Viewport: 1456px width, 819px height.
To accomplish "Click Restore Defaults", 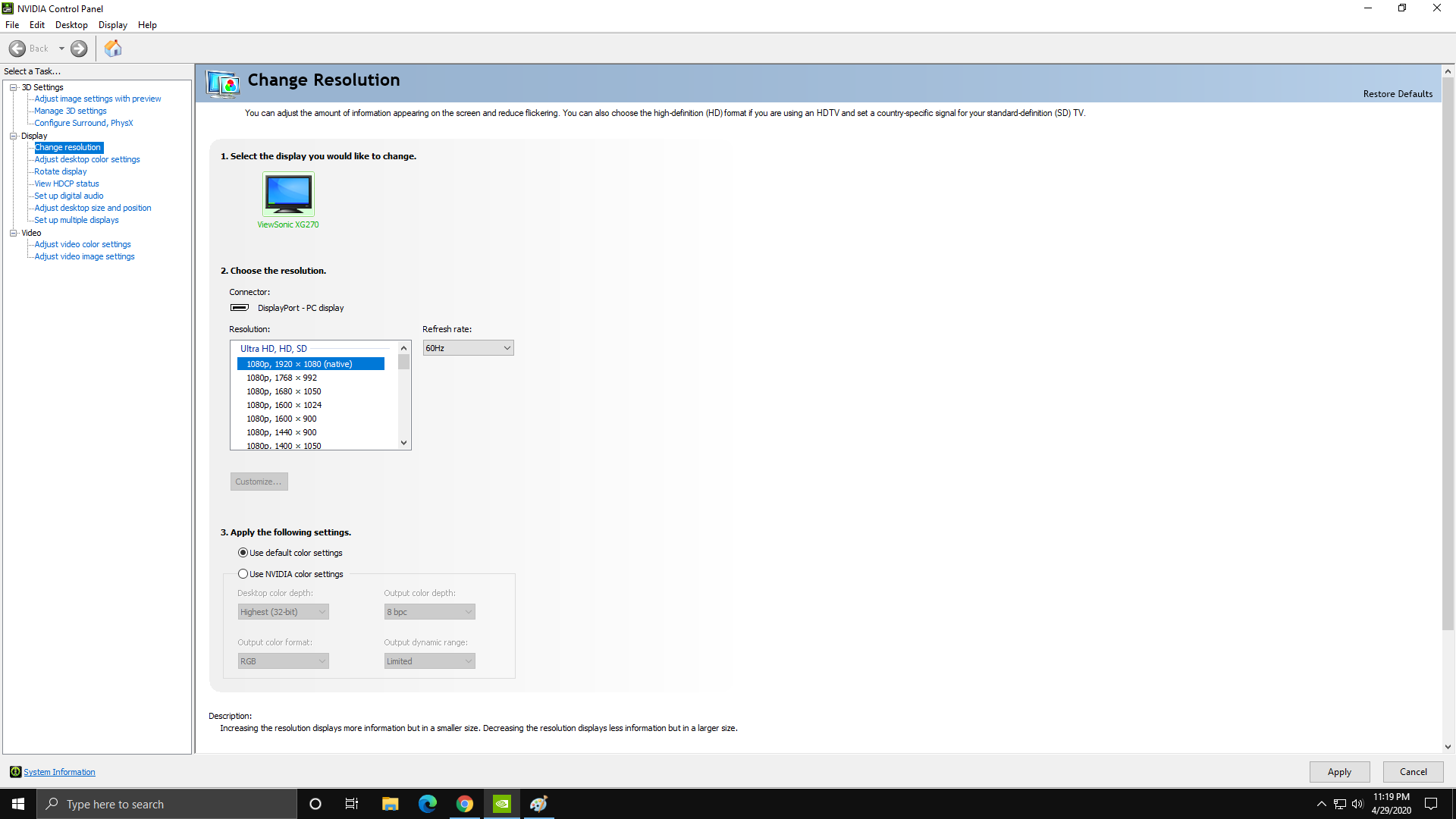I will 1398,93.
